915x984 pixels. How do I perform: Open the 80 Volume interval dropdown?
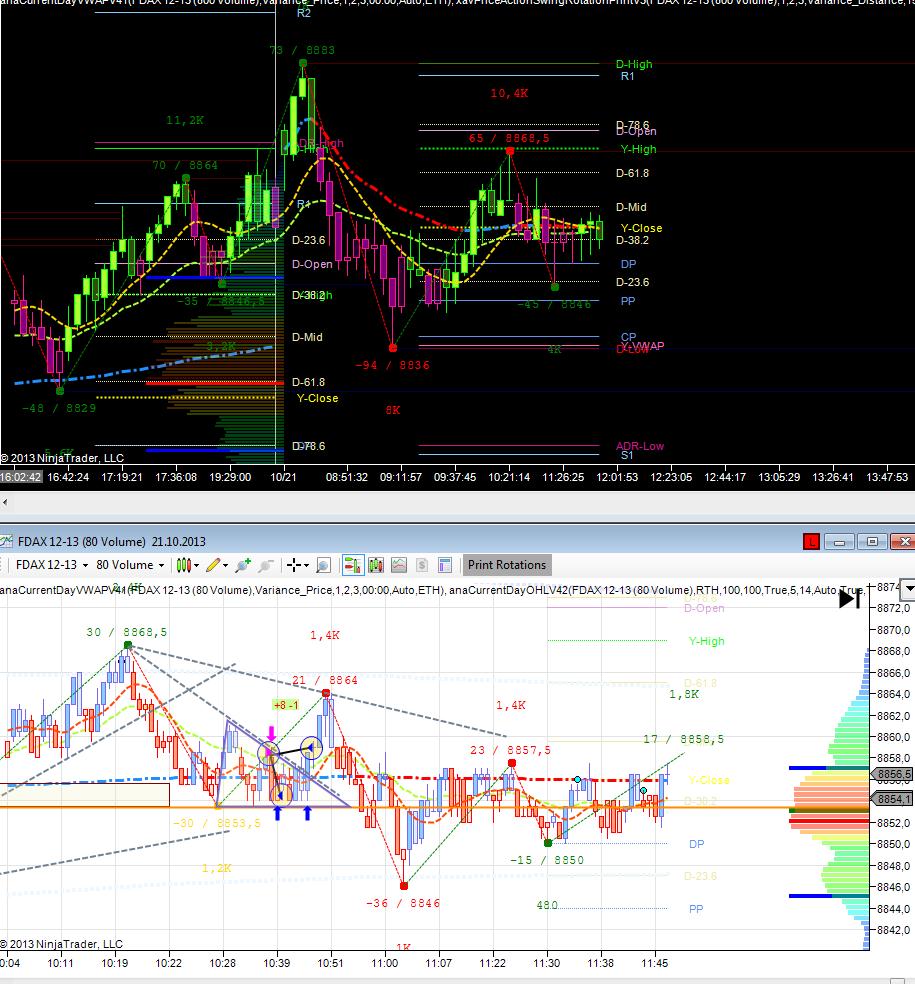pyautogui.click(x=130, y=565)
